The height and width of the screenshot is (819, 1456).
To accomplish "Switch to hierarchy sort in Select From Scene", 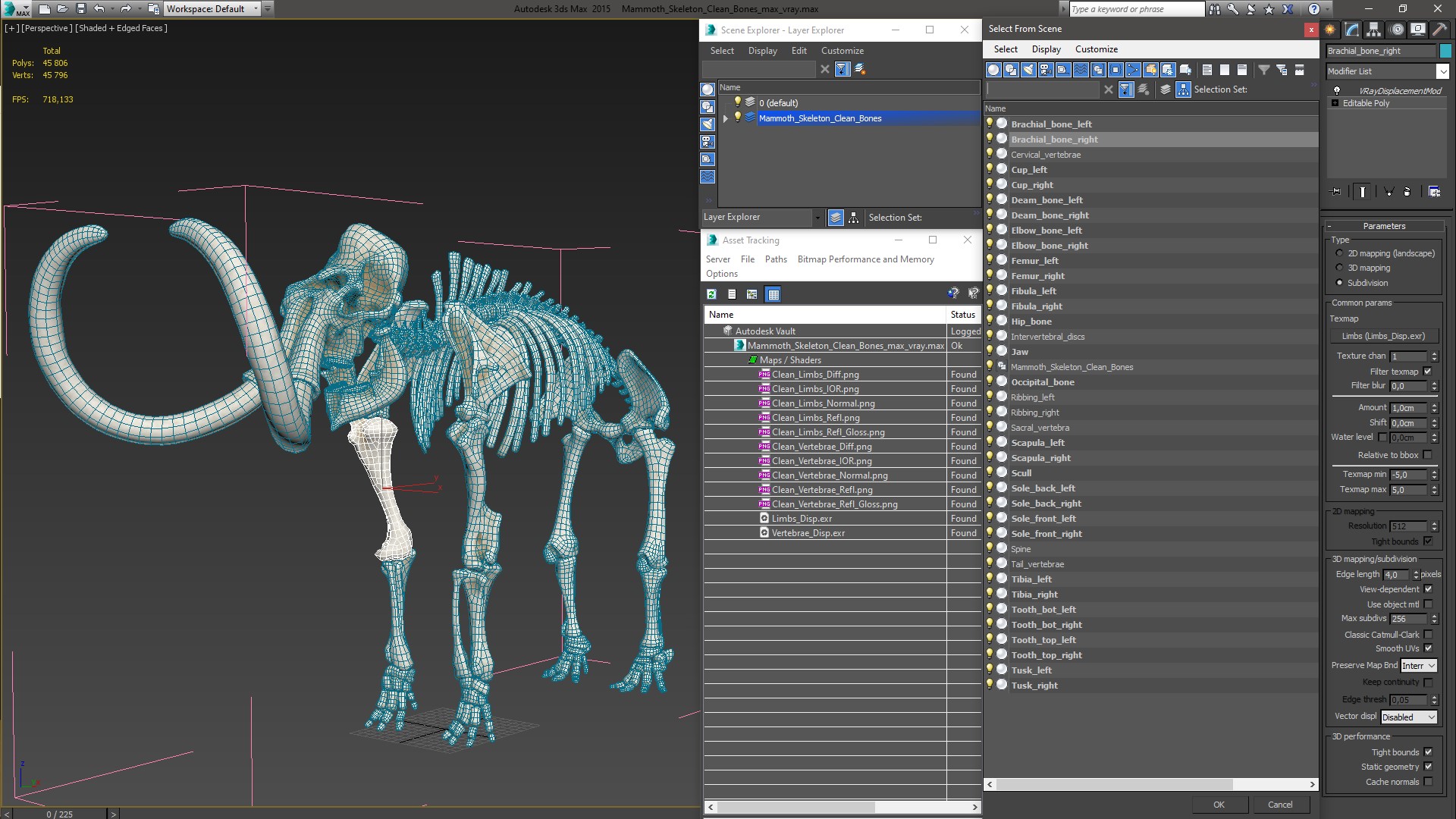I will coord(1183,89).
